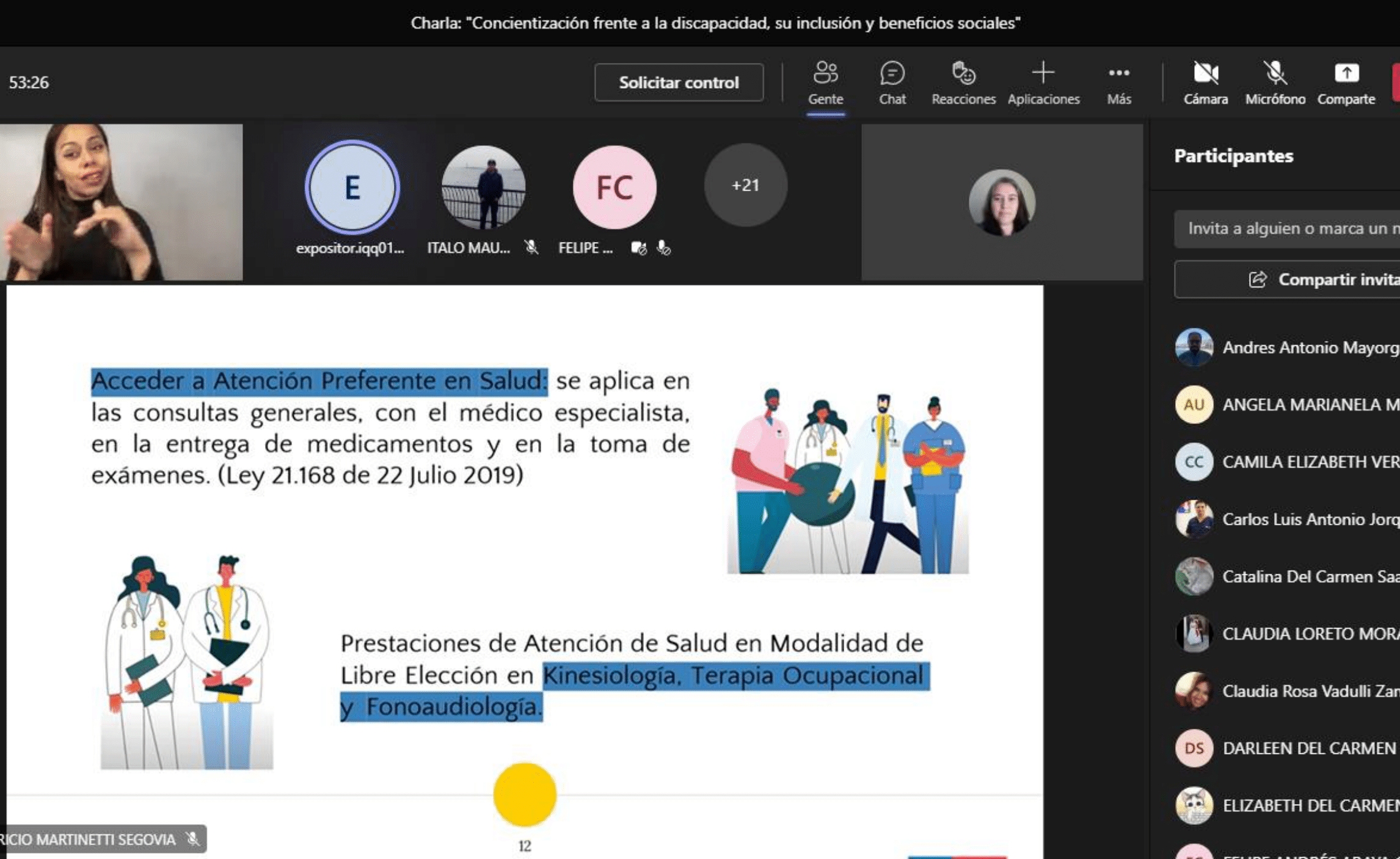Screen dimensions: 1400x859
Task: Toggle the Micrófono mute state
Action: click(1275, 83)
